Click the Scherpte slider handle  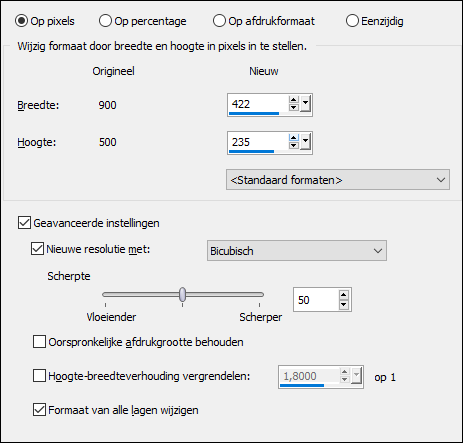(182, 294)
